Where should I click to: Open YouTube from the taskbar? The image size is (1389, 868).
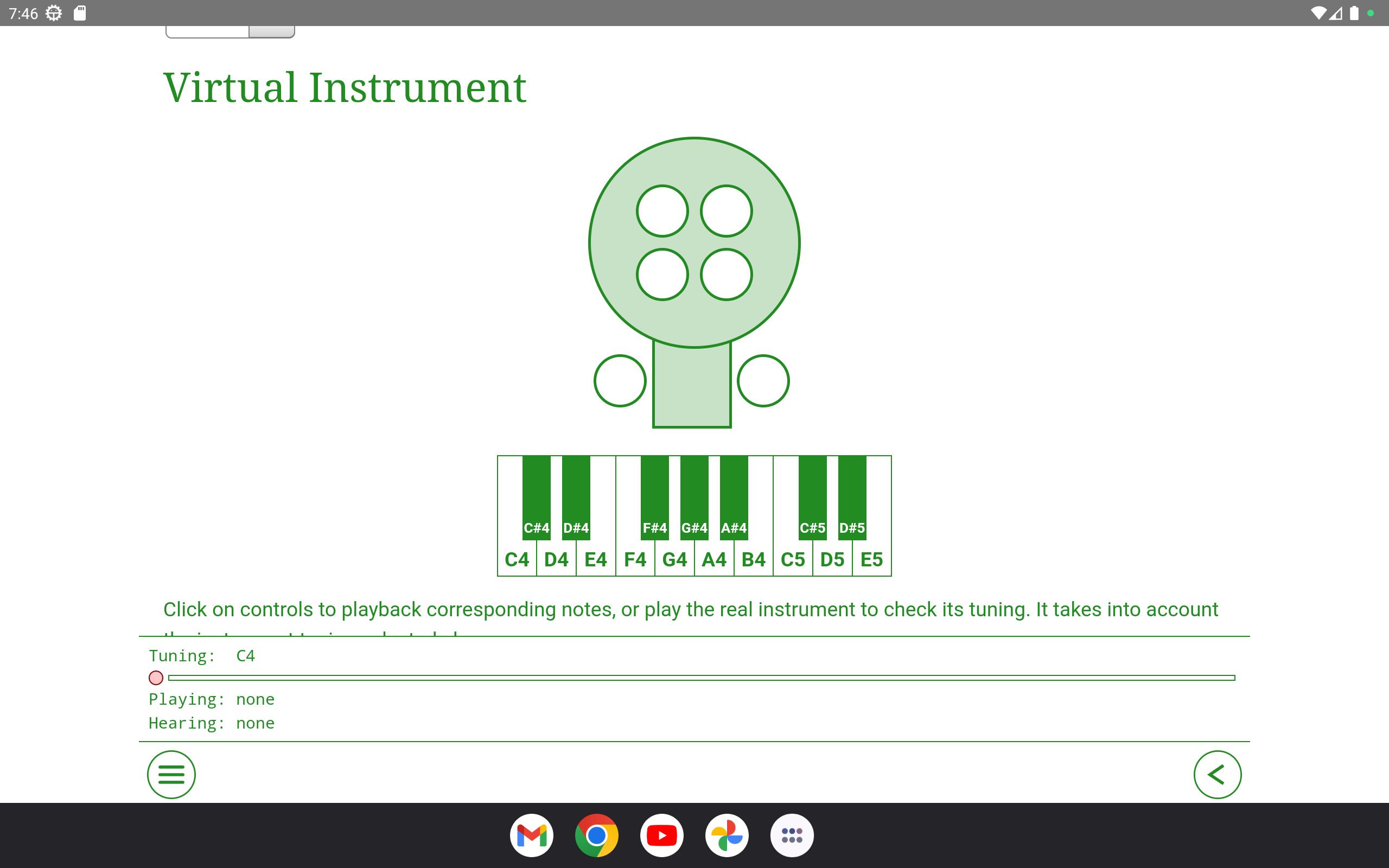662,835
